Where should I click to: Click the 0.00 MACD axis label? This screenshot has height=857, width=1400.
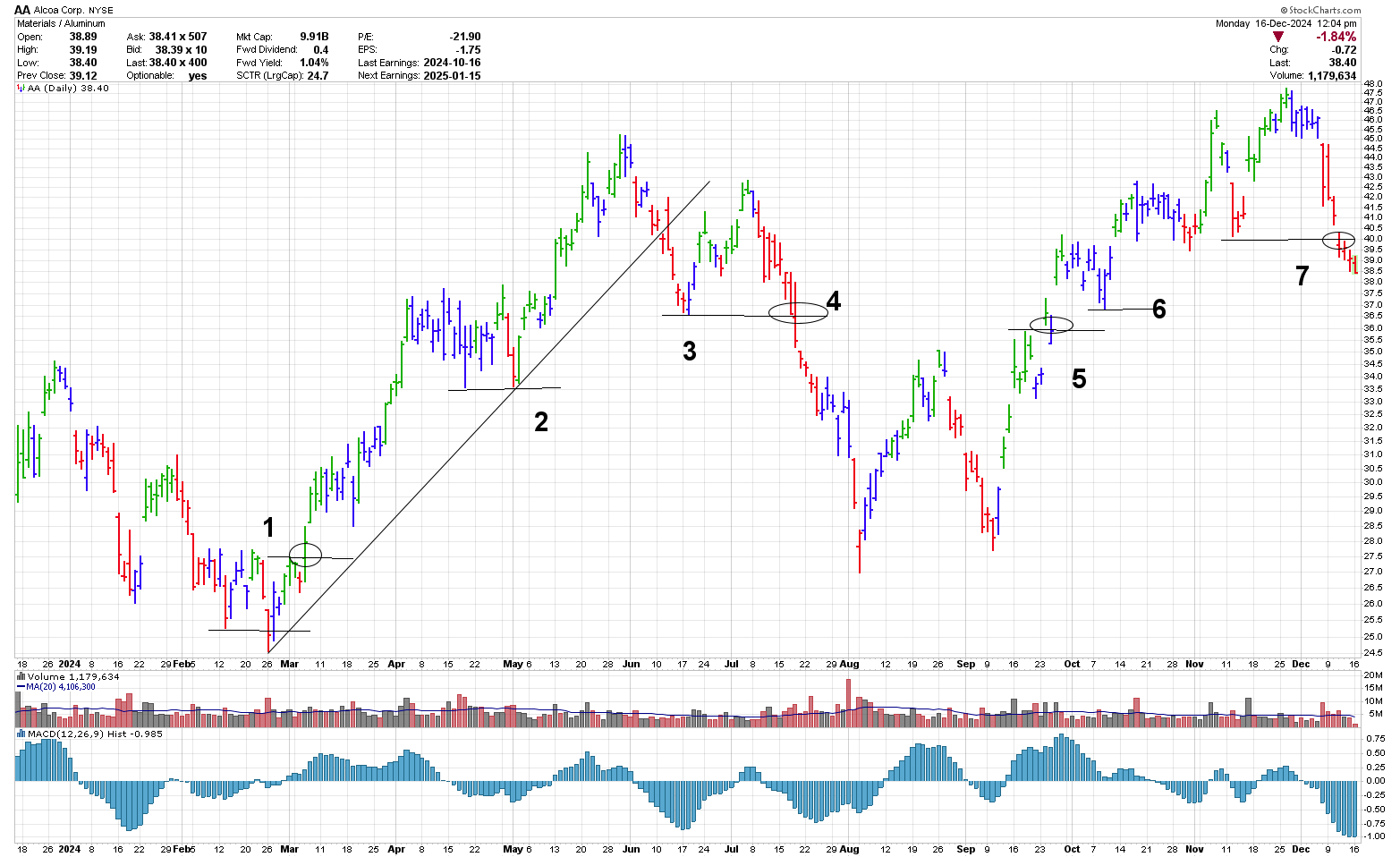click(1376, 781)
